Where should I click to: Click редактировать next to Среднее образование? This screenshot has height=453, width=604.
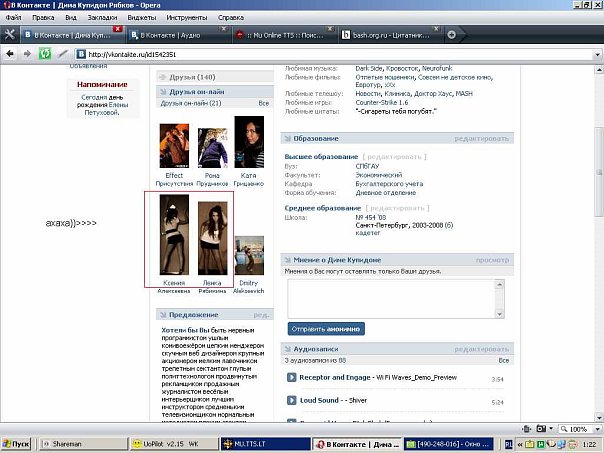click(x=397, y=208)
